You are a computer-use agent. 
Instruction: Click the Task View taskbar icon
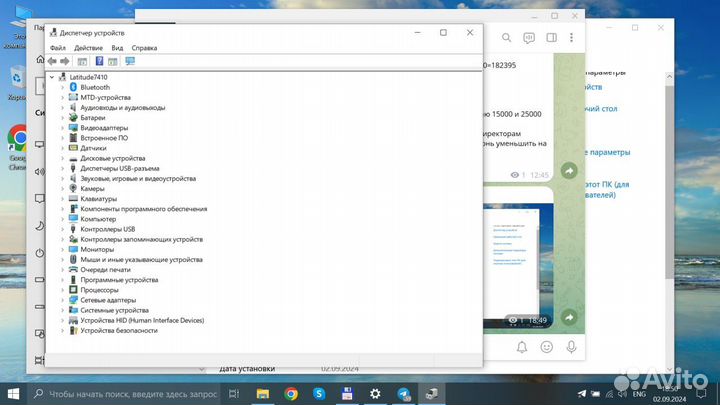click(234, 394)
